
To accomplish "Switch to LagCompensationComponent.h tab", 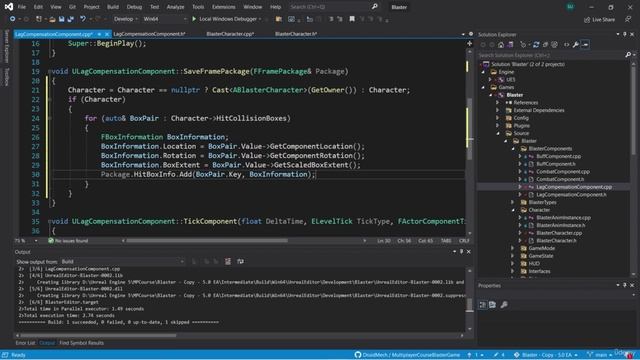I will pyautogui.click(x=149, y=34).
